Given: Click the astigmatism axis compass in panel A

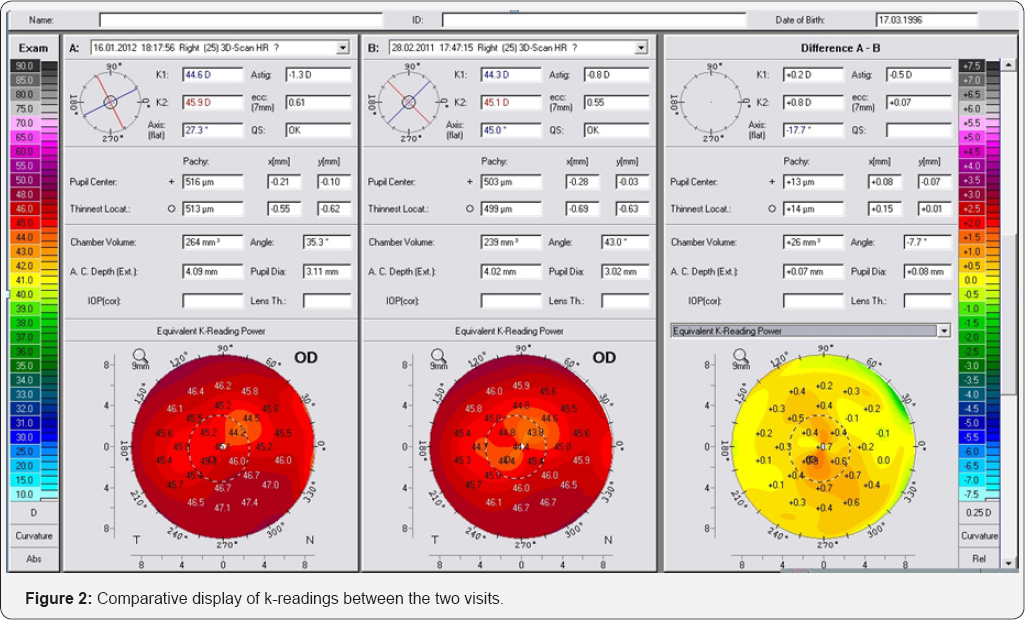Looking at the screenshot, I should point(111,102).
